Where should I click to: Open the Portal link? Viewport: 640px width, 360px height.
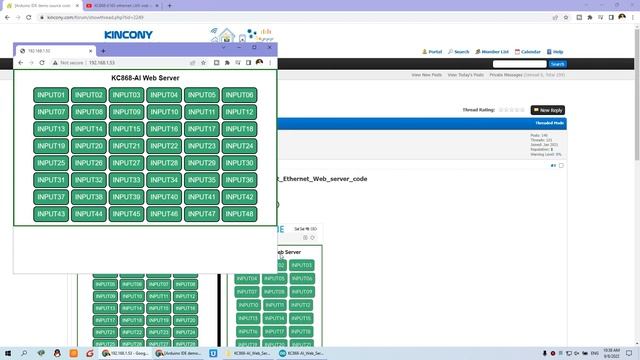(432, 52)
